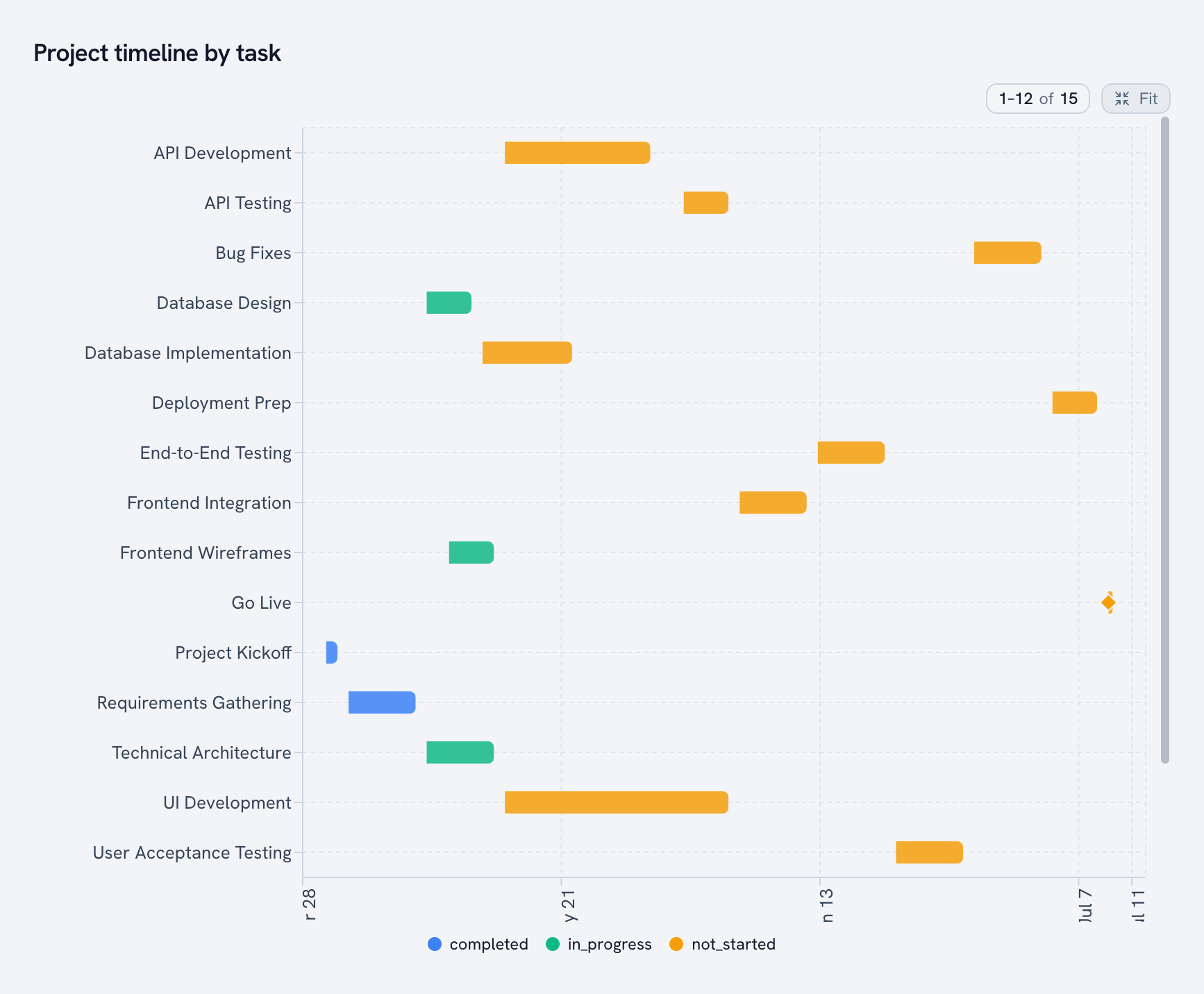Click the Go Live task label
Screen dimensions: 1204x994
(261, 603)
